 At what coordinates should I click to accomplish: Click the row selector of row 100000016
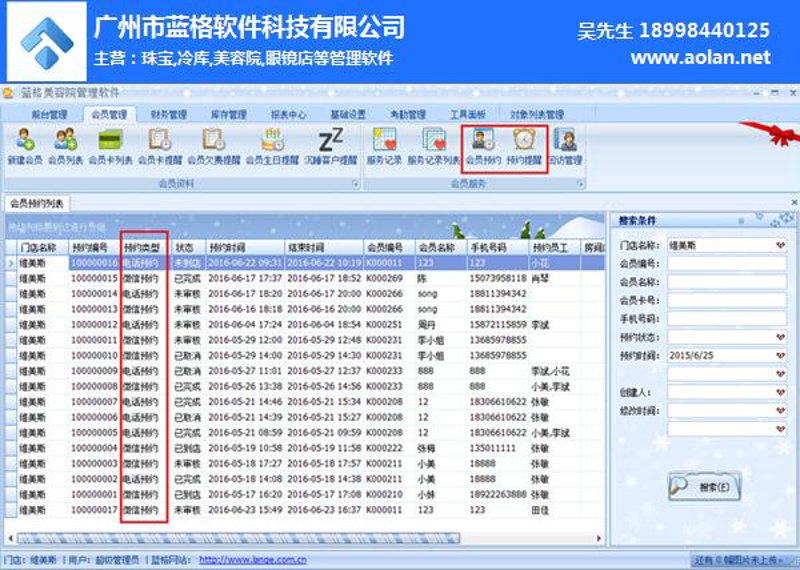point(11,263)
